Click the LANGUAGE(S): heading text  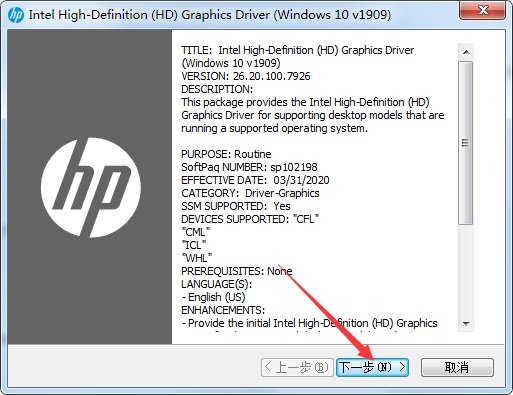(x=217, y=284)
